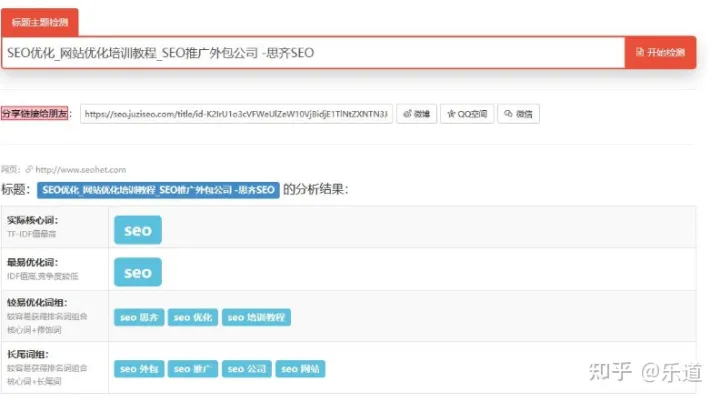Viewport: 720px width, 402px height.
Task: Click the 核心词+修饰词 description text
Action: click(x=34, y=330)
